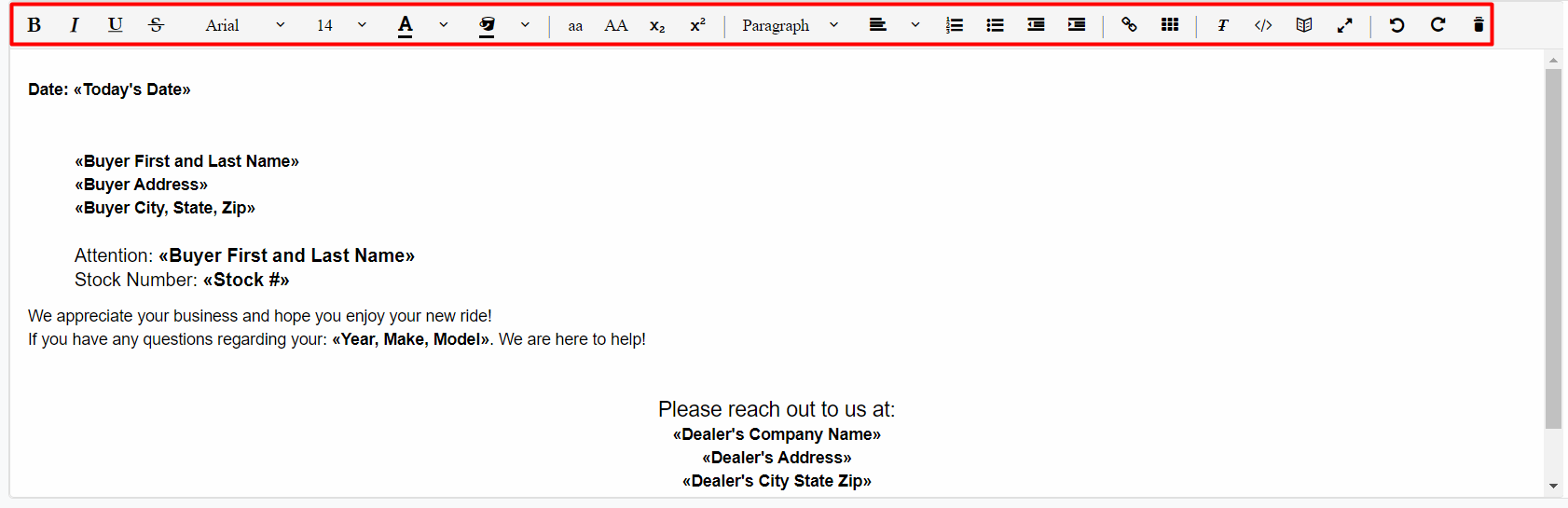Toggle italic formatting
This screenshot has width=1568, height=508.
pyautogui.click(x=75, y=25)
